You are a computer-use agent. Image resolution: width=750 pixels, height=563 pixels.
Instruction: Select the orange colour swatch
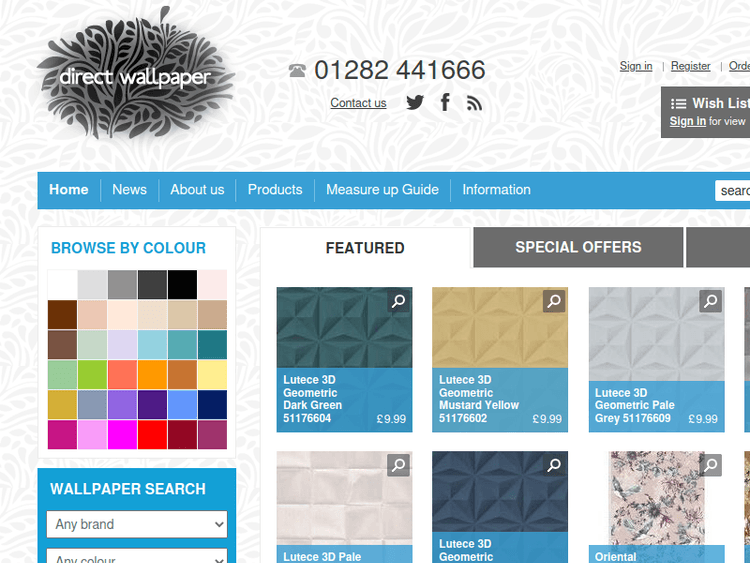click(x=152, y=375)
